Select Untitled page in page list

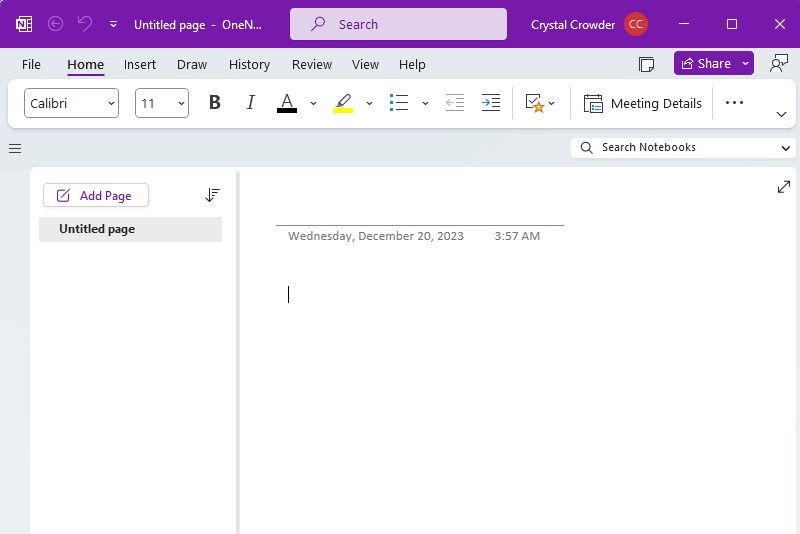click(x=131, y=229)
